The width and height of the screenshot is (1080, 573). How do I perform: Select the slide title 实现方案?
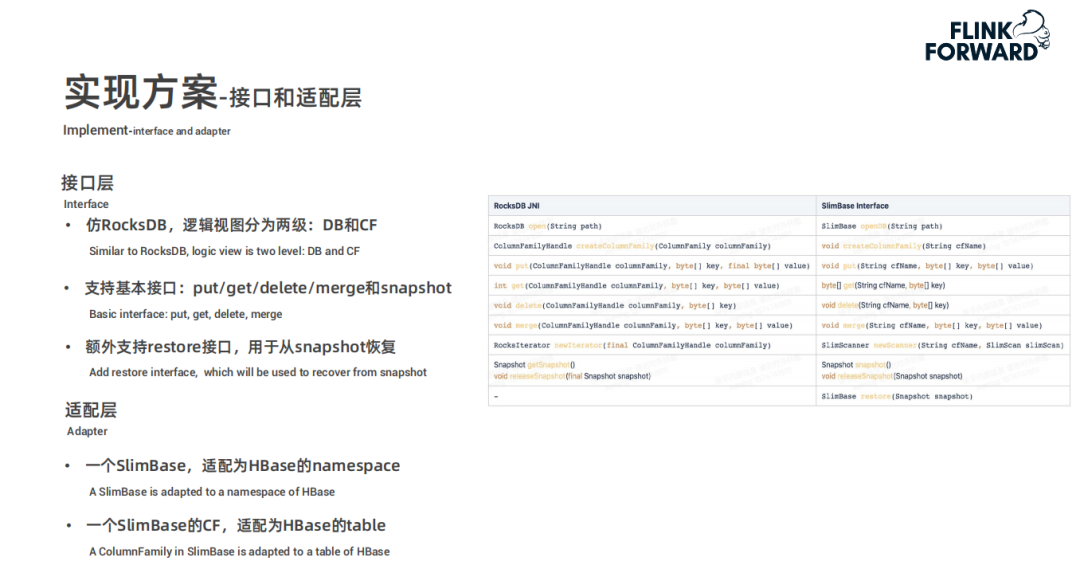coord(141,93)
